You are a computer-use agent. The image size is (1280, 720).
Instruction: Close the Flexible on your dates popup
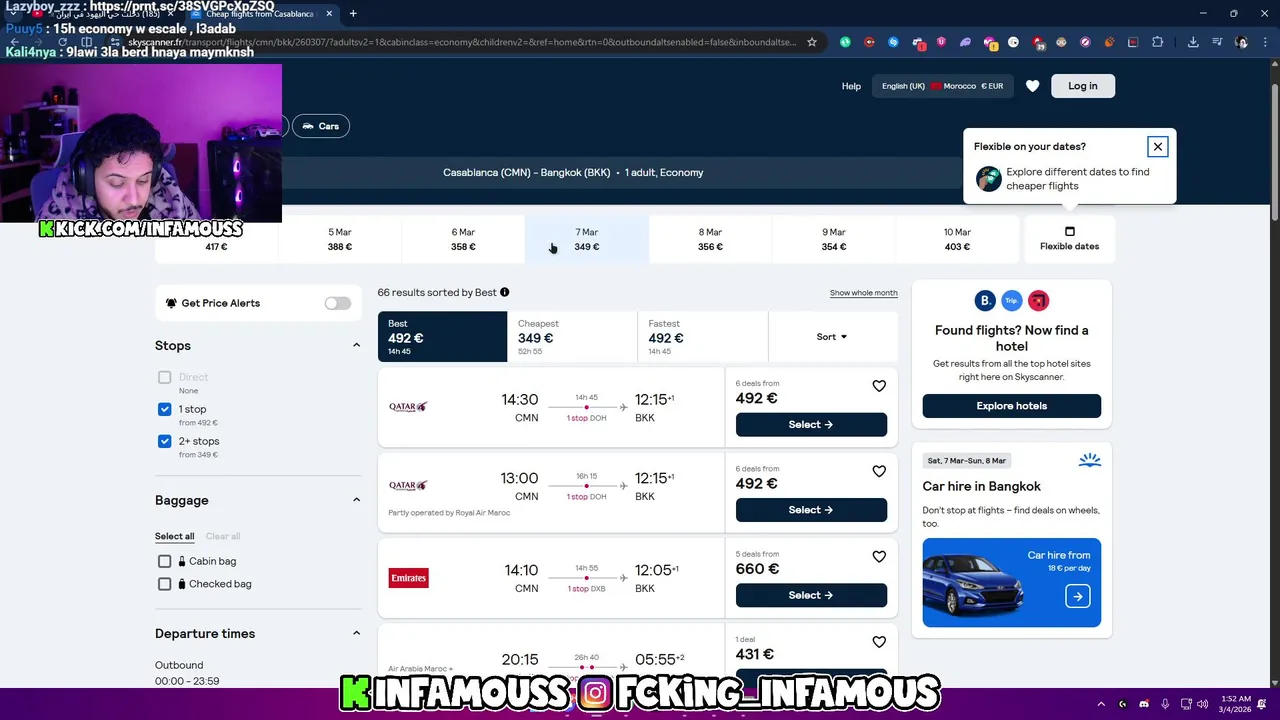pos(1157,147)
